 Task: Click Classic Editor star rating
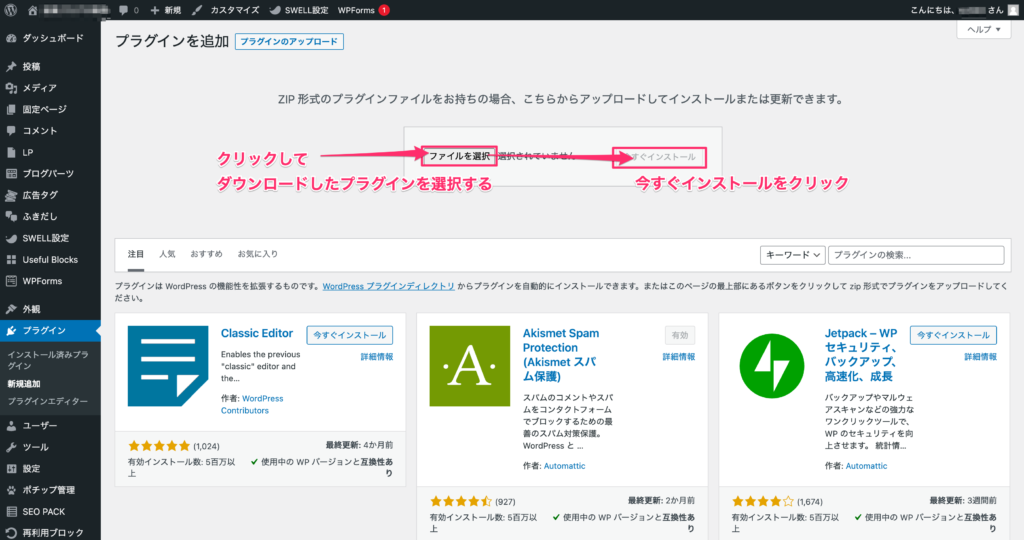[x=159, y=446]
